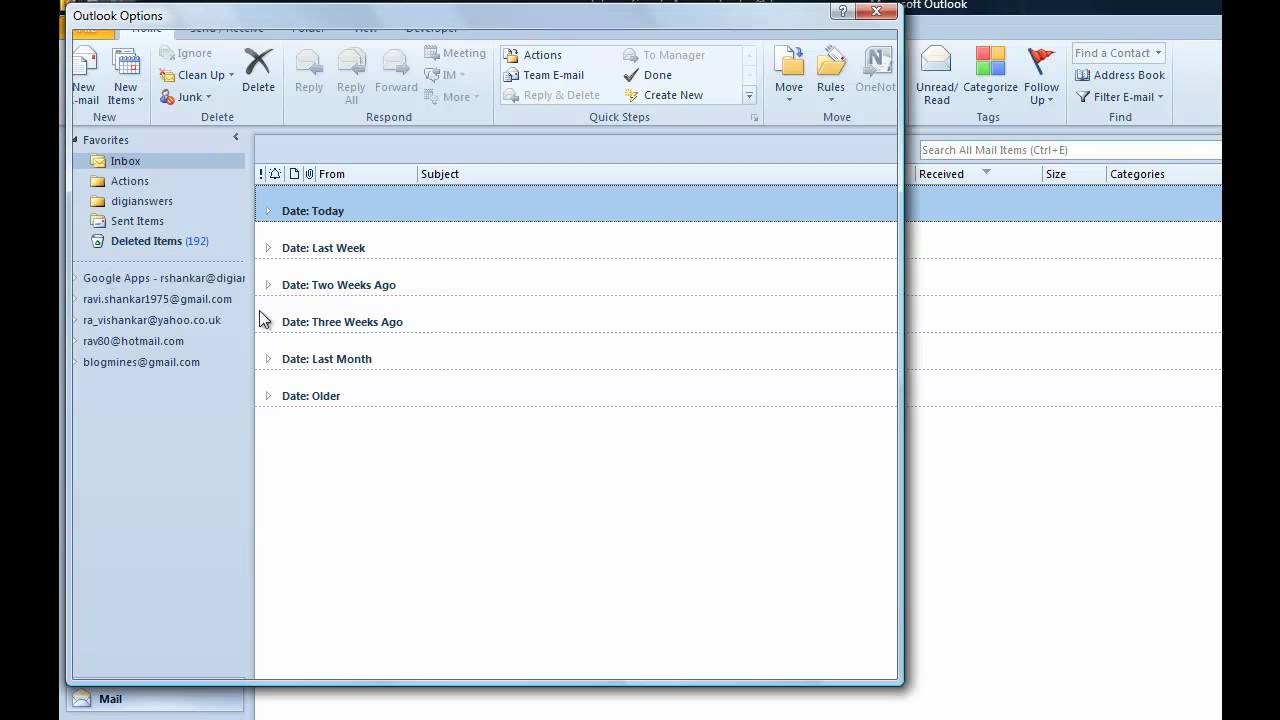
Task: Click the Reply All icon
Action: point(351,62)
